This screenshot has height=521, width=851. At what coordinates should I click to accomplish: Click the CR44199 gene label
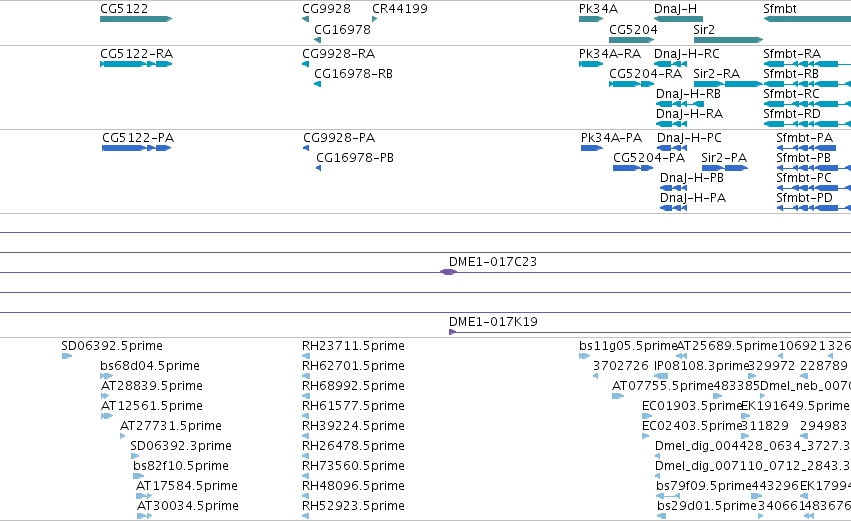coord(399,9)
